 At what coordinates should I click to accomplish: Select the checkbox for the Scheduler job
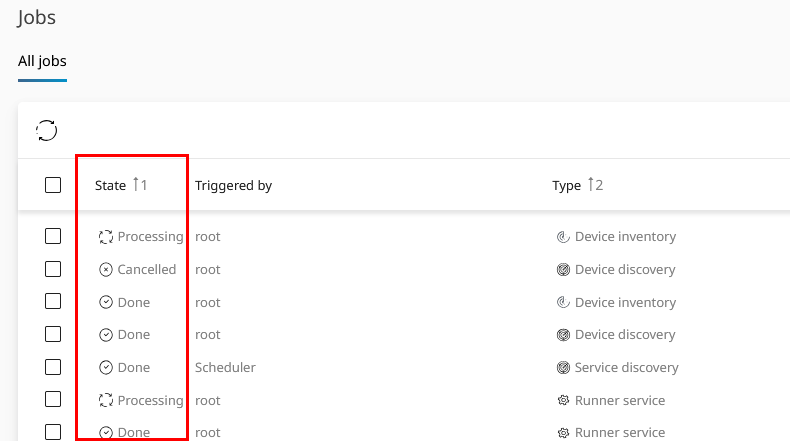point(53,368)
